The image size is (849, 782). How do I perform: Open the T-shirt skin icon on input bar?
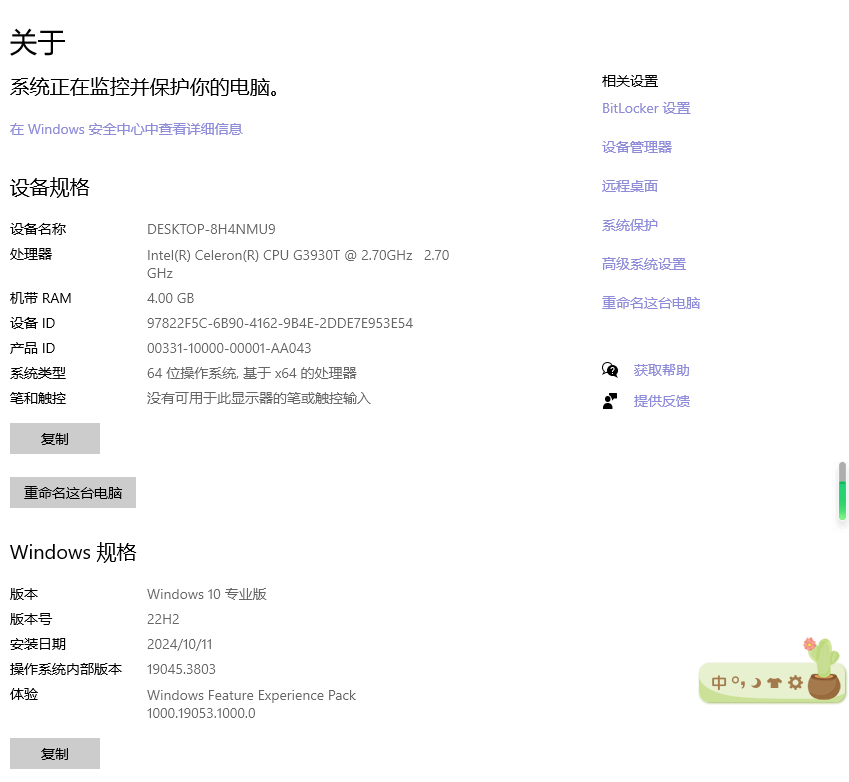click(775, 683)
